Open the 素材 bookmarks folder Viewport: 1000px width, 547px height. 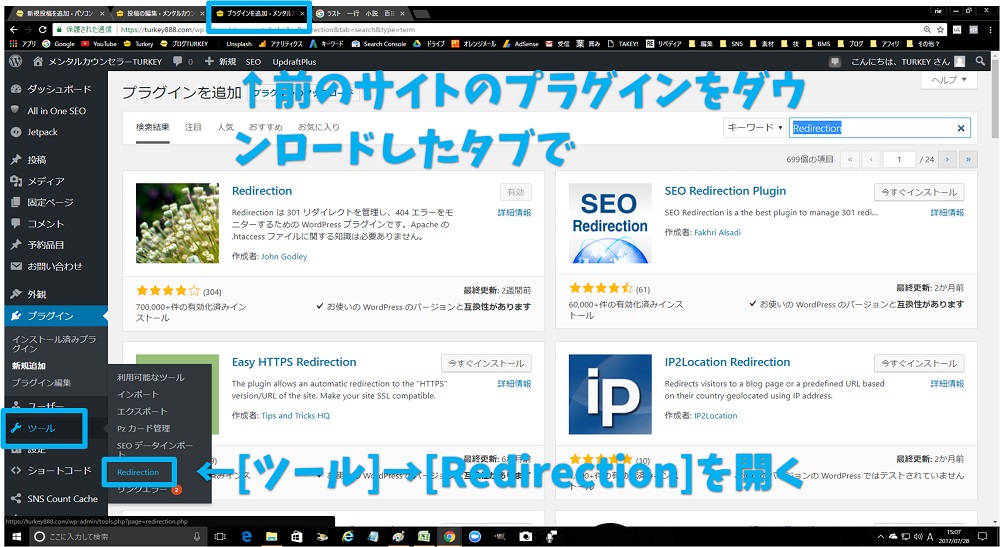click(x=763, y=44)
